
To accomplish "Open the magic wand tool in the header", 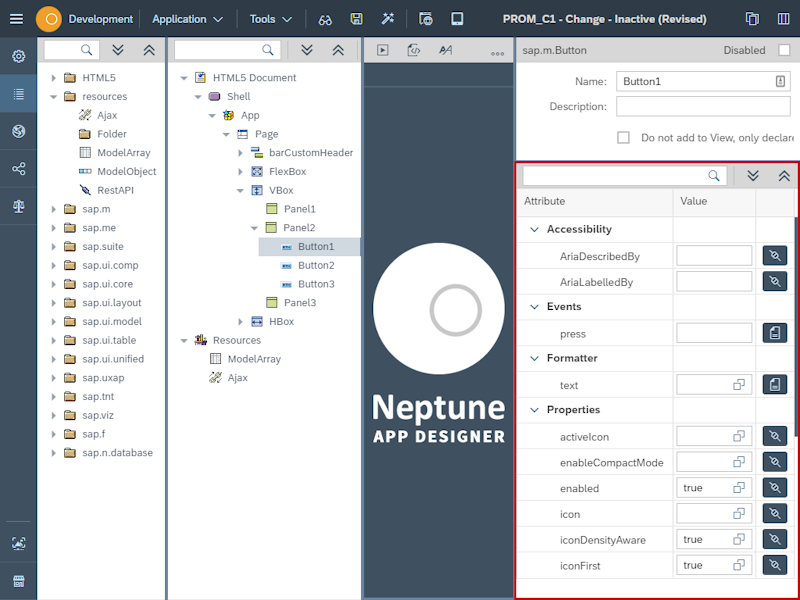I will [x=388, y=18].
